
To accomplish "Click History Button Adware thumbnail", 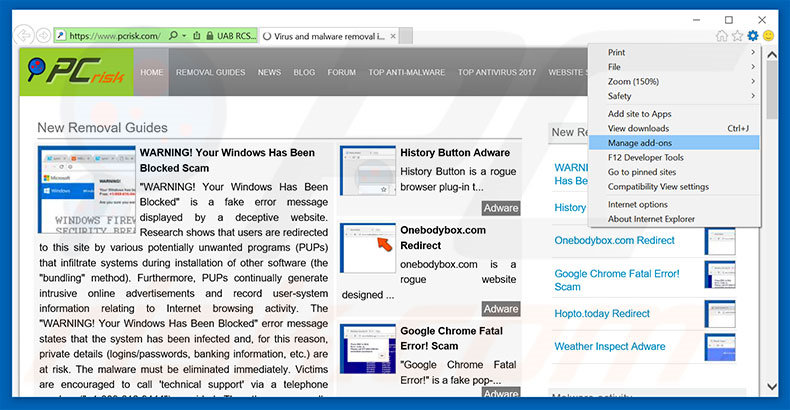I will (x=368, y=171).
